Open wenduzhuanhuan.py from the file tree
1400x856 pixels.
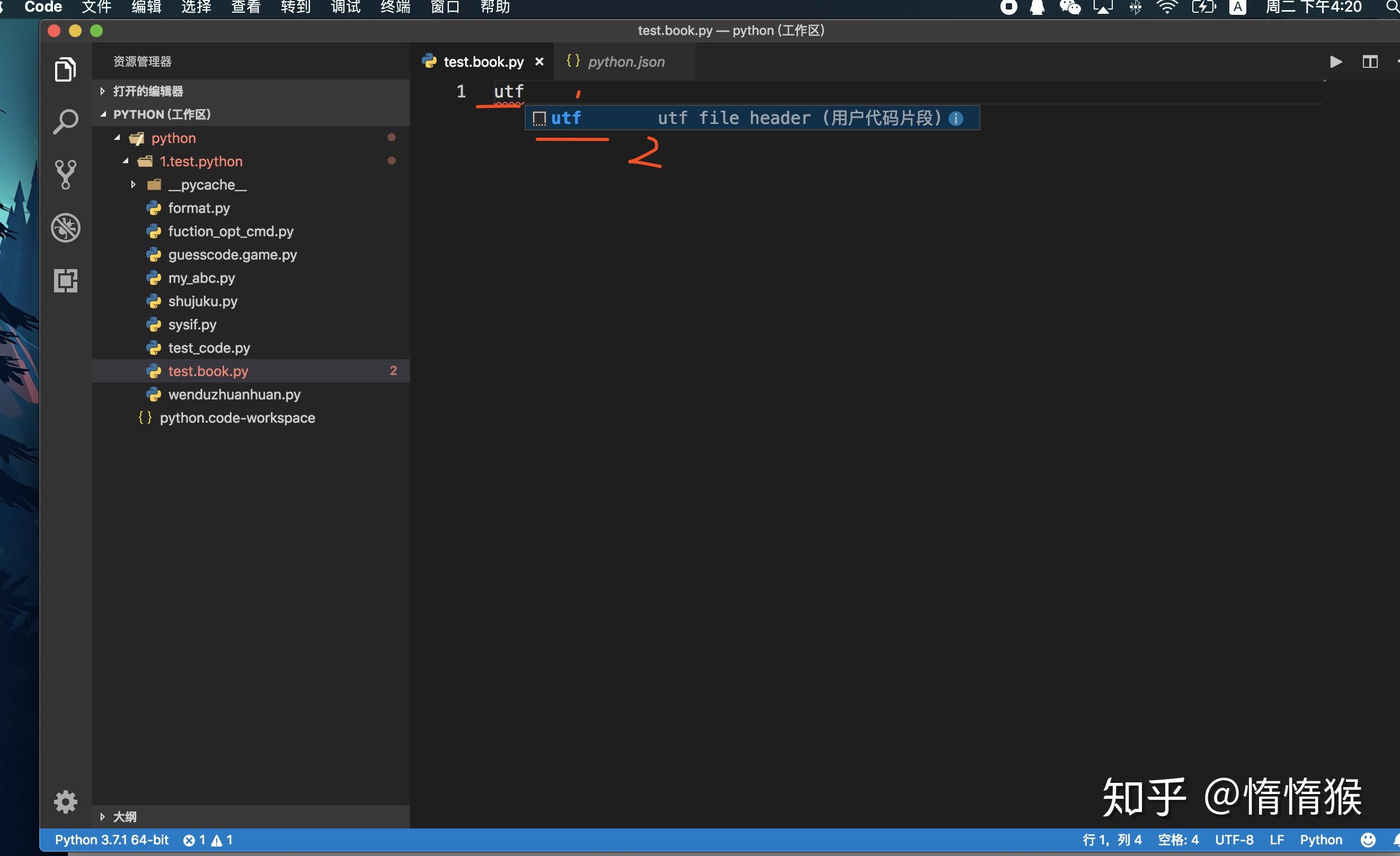click(235, 394)
